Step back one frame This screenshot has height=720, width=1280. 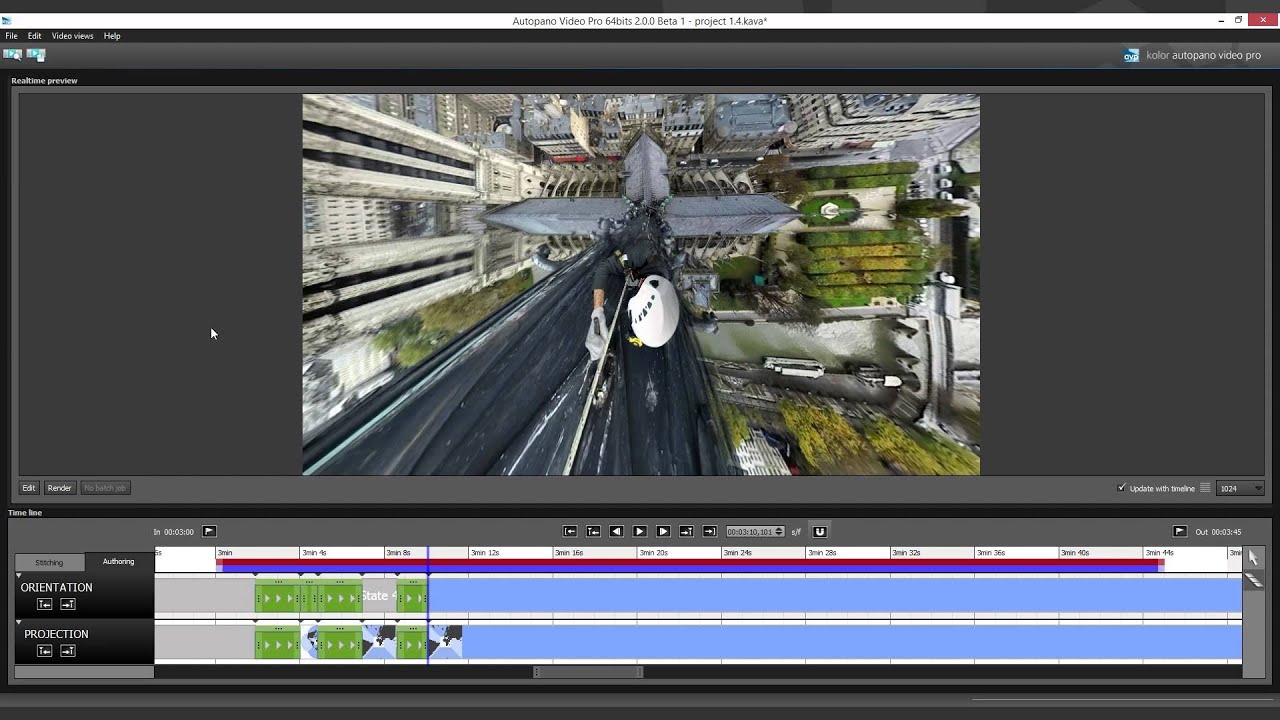(x=616, y=531)
